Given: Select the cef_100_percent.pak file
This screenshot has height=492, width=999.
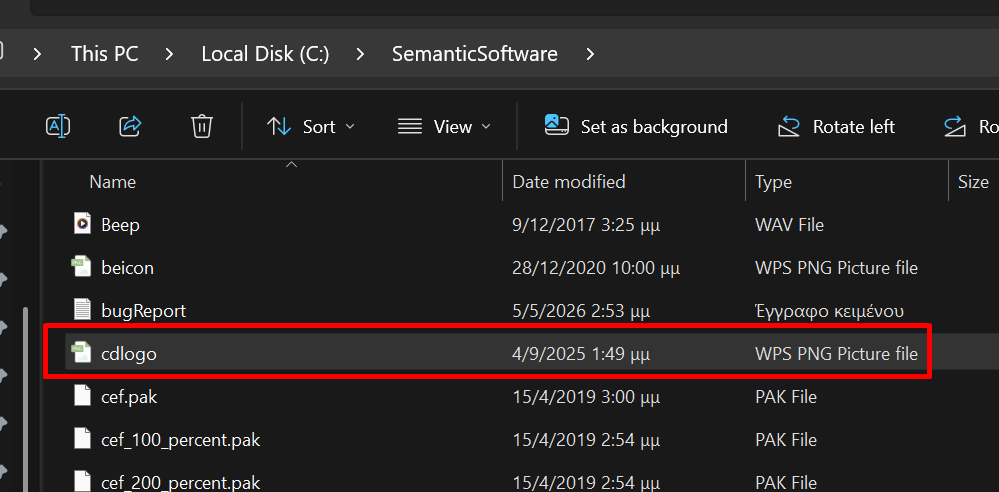Looking at the screenshot, I should 497,440.
